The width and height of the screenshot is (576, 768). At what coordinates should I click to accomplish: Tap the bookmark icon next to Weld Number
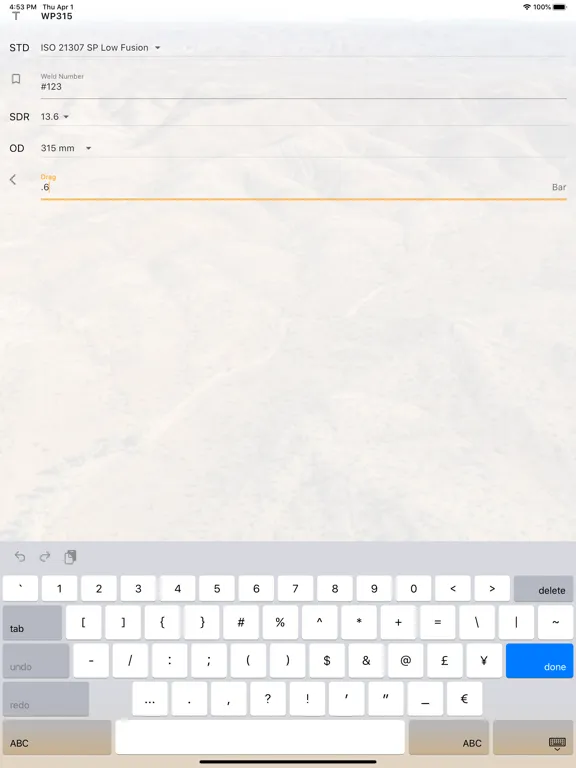[x=16, y=79]
